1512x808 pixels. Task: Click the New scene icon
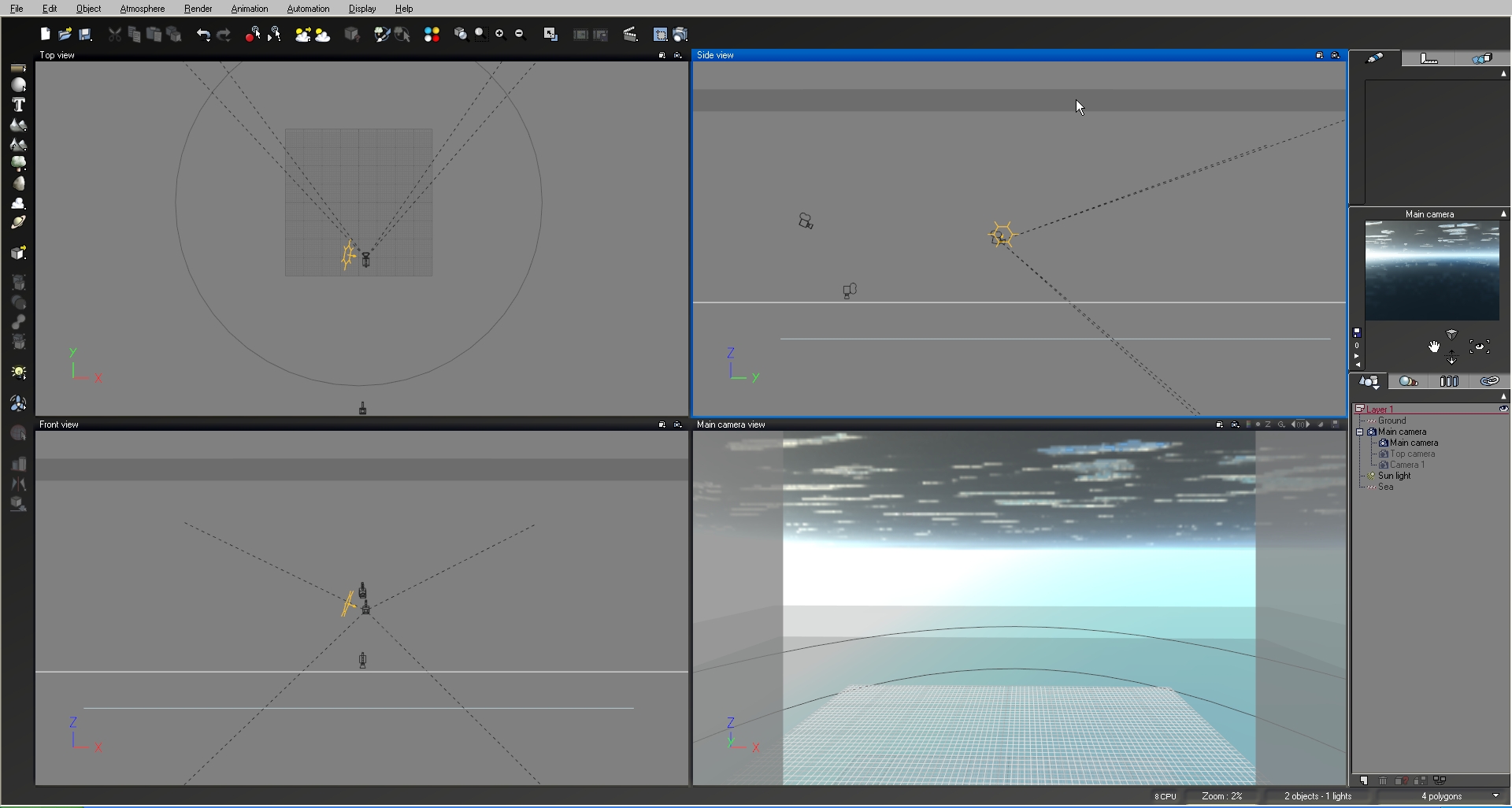[46, 34]
